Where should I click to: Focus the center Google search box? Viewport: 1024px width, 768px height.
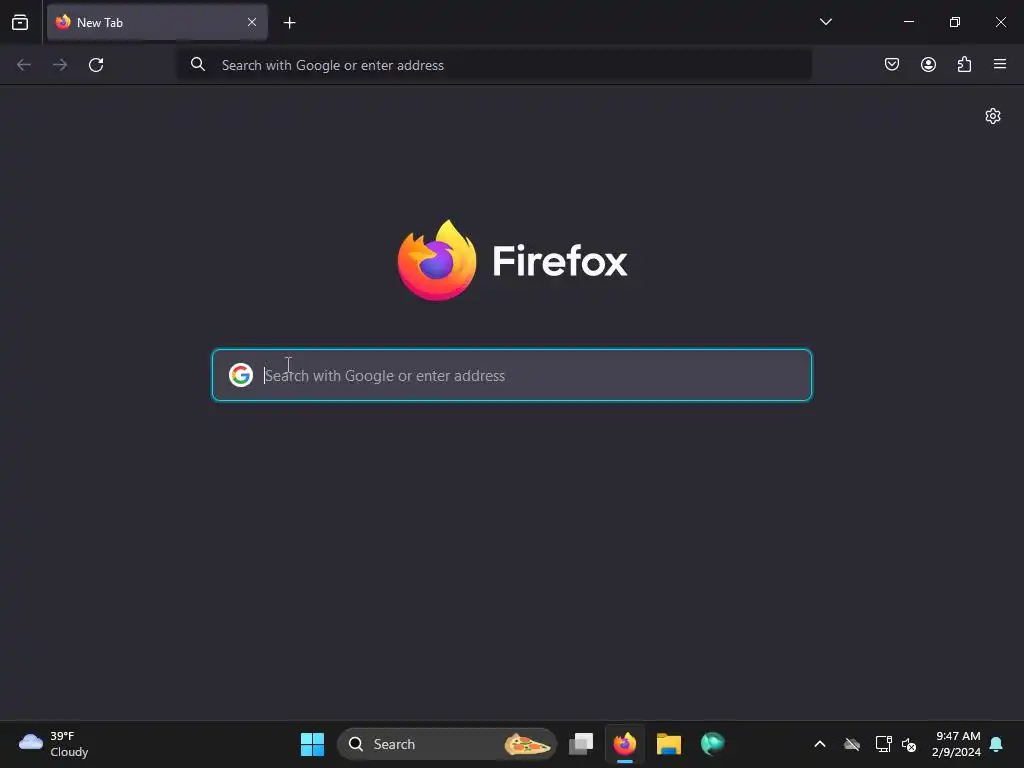coord(511,375)
